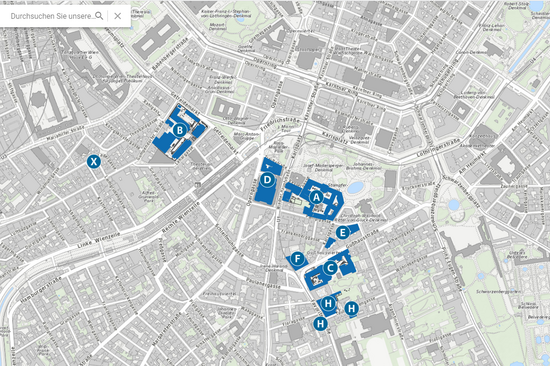Clear the search with the X icon

point(118,16)
